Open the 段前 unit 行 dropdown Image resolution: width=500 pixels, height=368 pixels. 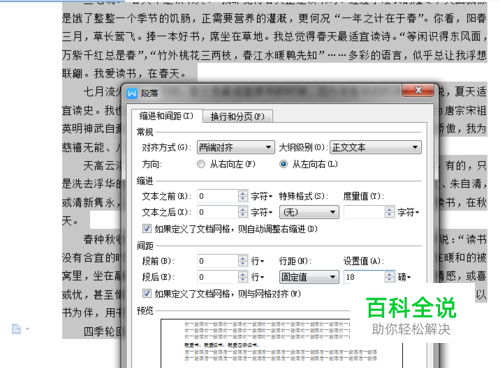click(x=258, y=261)
